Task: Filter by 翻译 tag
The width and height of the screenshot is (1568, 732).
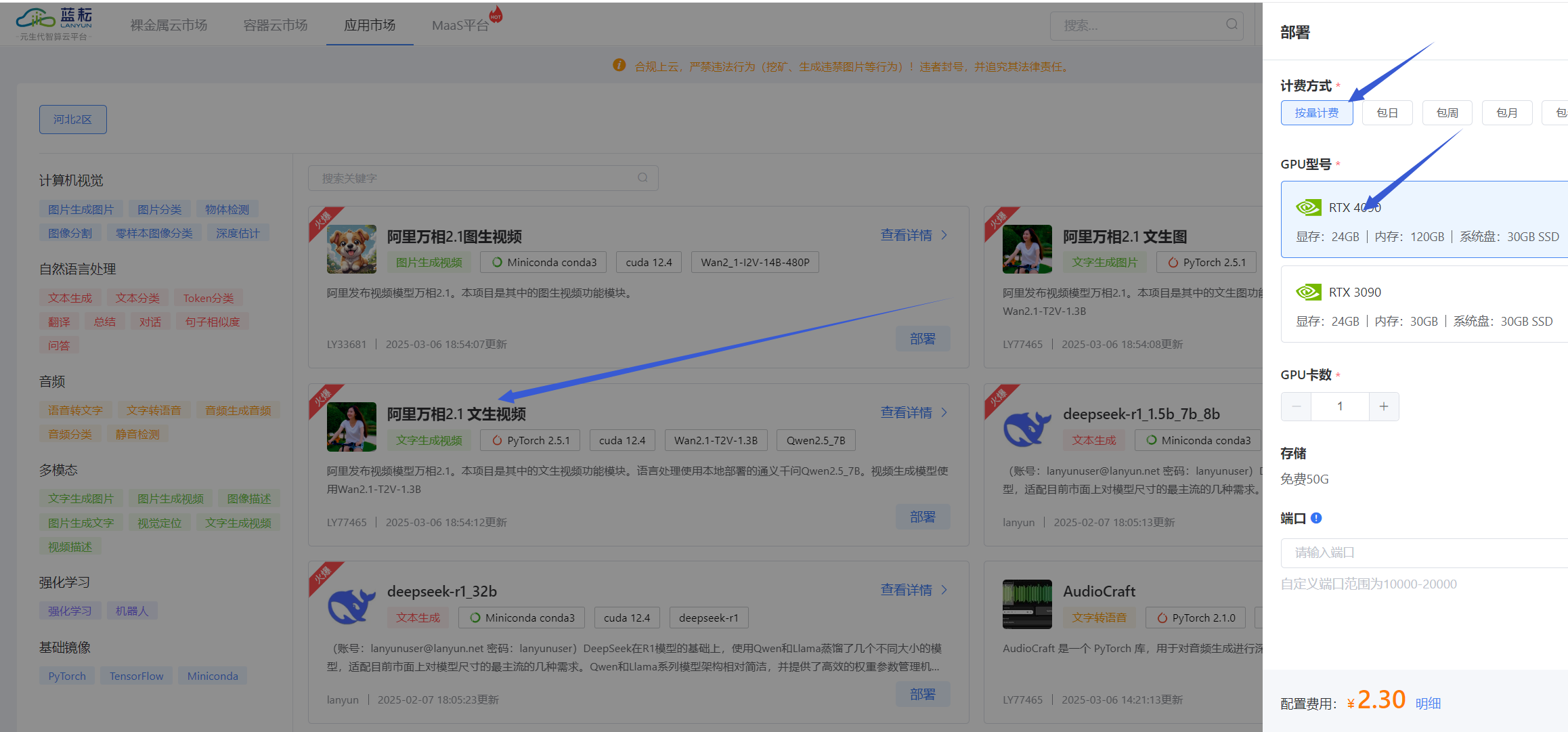Action: pos(59,322)
